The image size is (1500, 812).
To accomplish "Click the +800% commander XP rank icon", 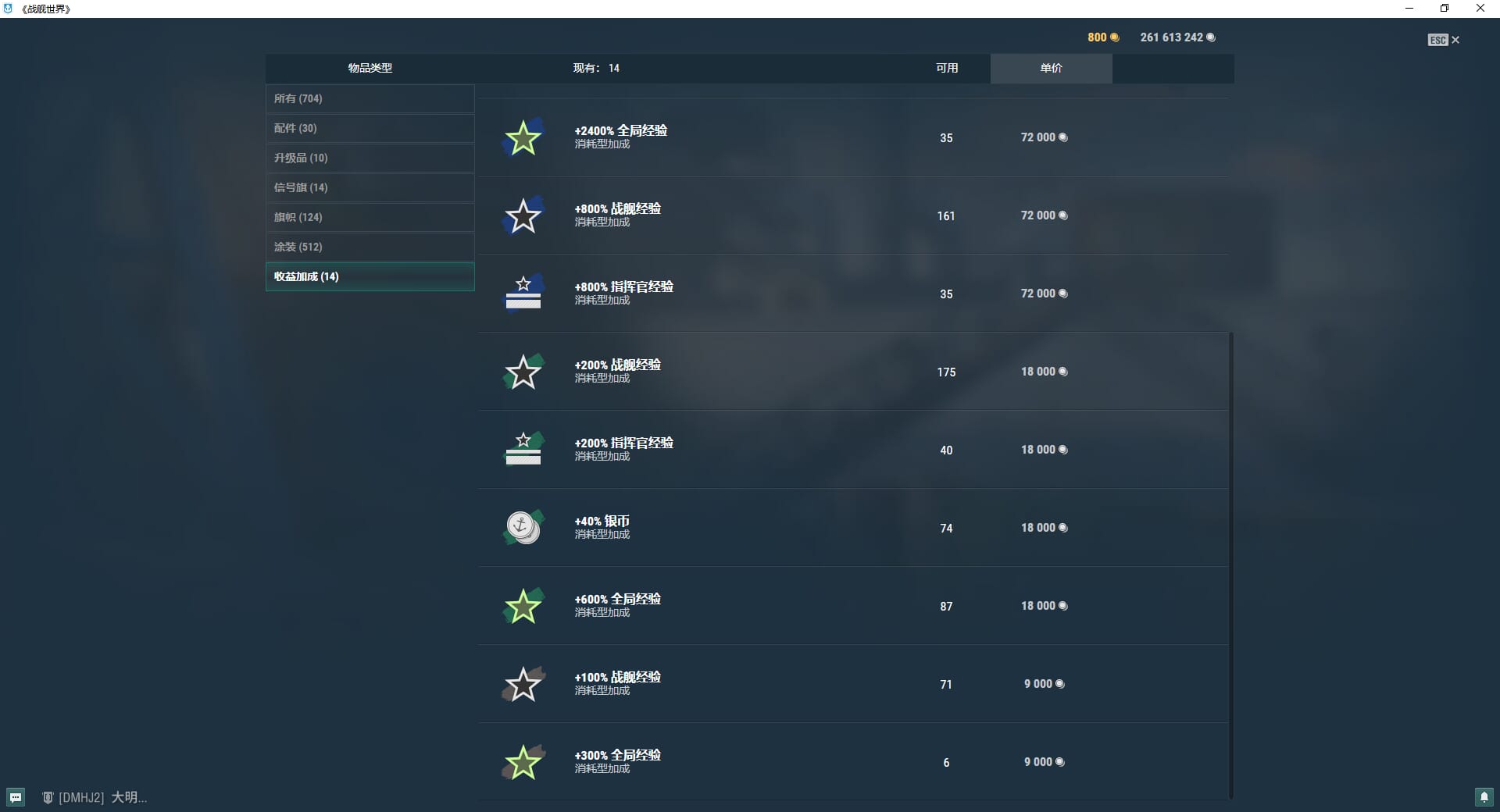I will pyautogui.click(x=523, y=293).
